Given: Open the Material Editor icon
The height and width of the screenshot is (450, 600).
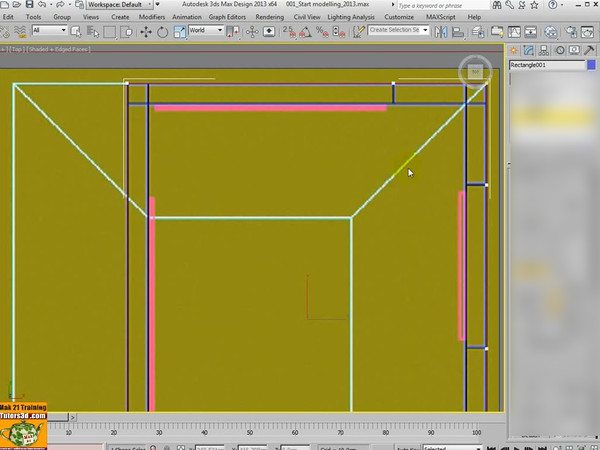Looking at the screenshot, I should (x=550, y=32).
